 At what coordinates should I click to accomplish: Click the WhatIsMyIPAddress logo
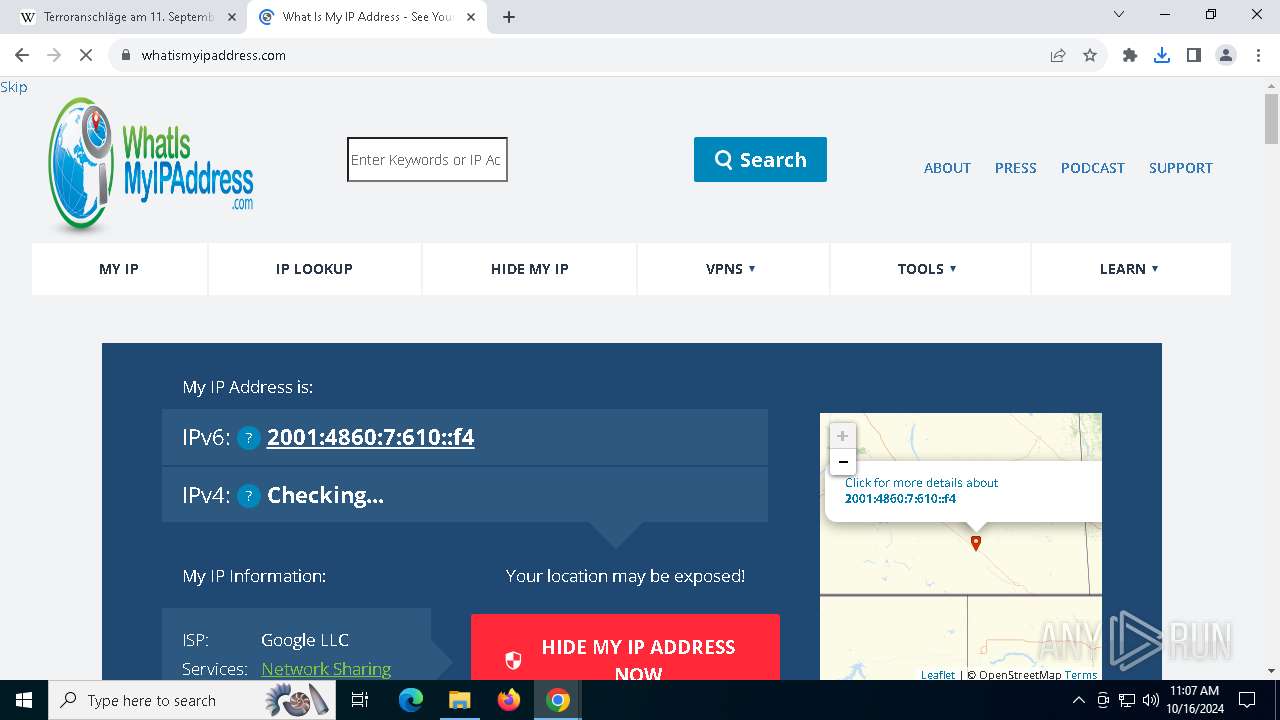click(x=151, y=165)
